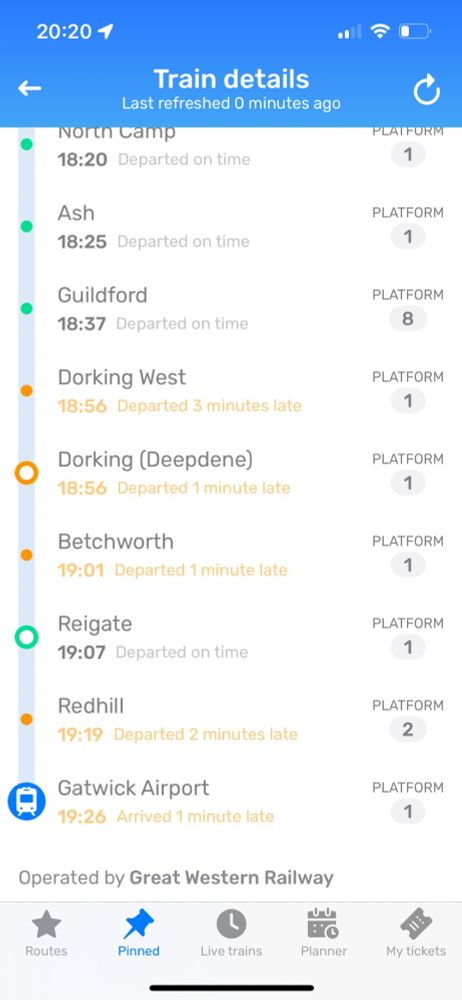Open the Routes star tab

pos(46,934)
